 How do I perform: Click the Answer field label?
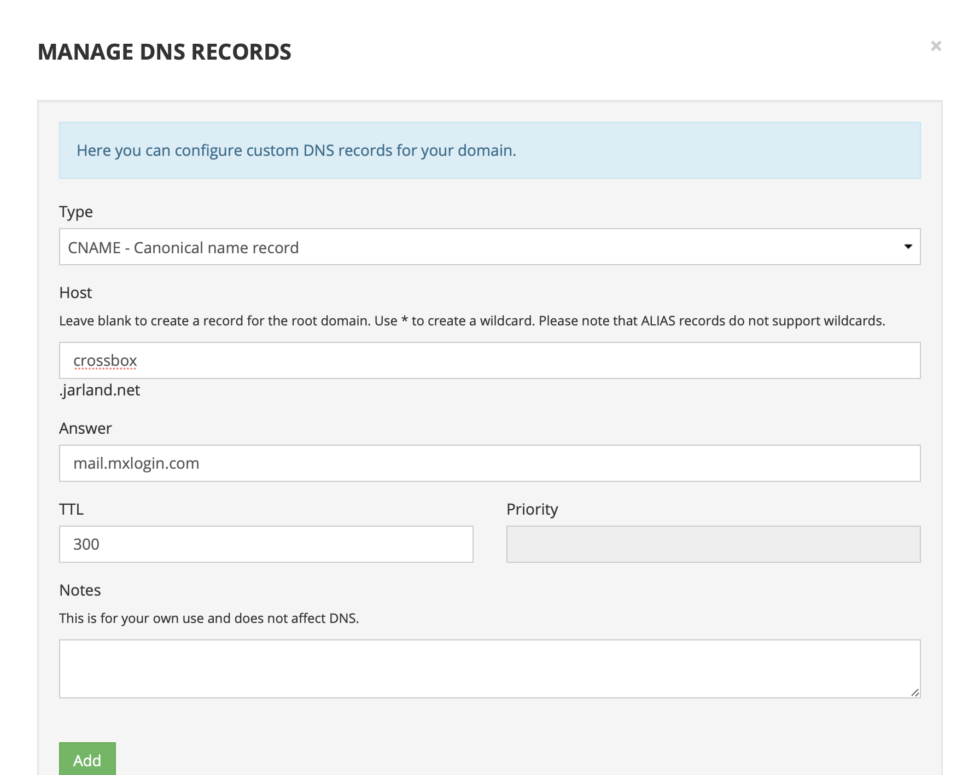click(x=86, y=428)
